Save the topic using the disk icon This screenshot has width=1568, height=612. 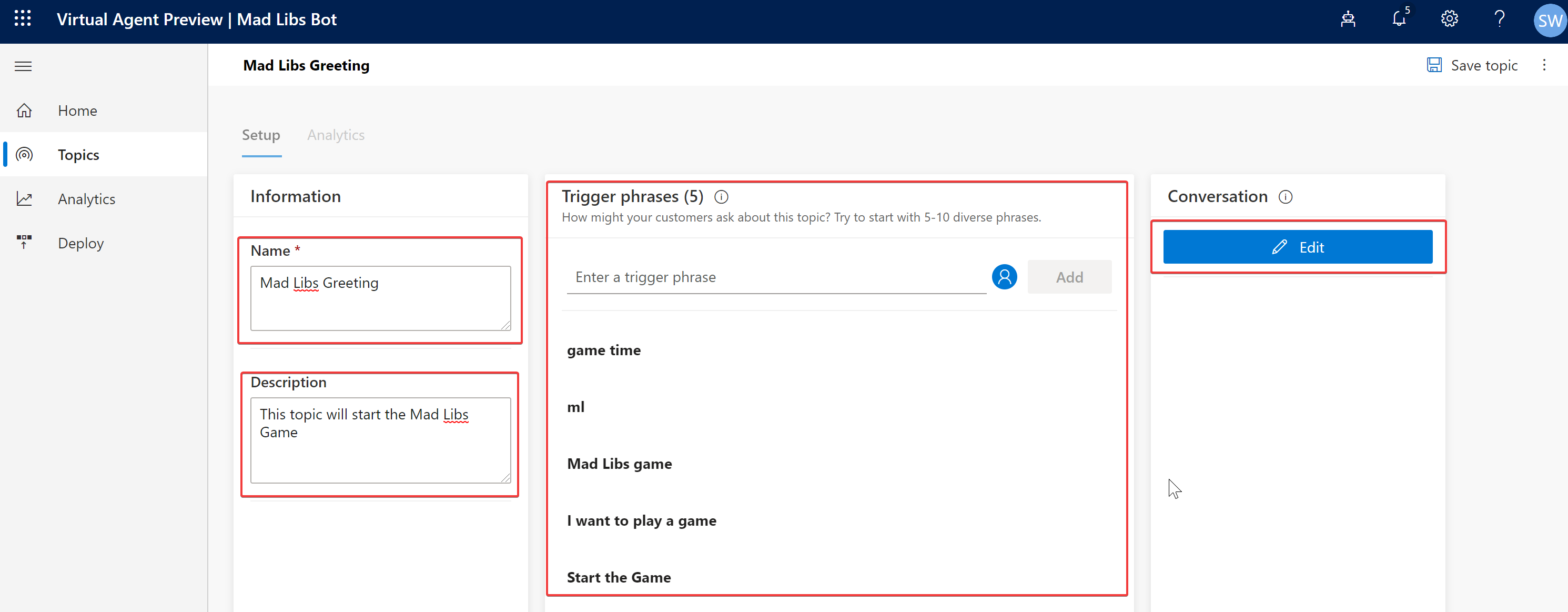1435,65
